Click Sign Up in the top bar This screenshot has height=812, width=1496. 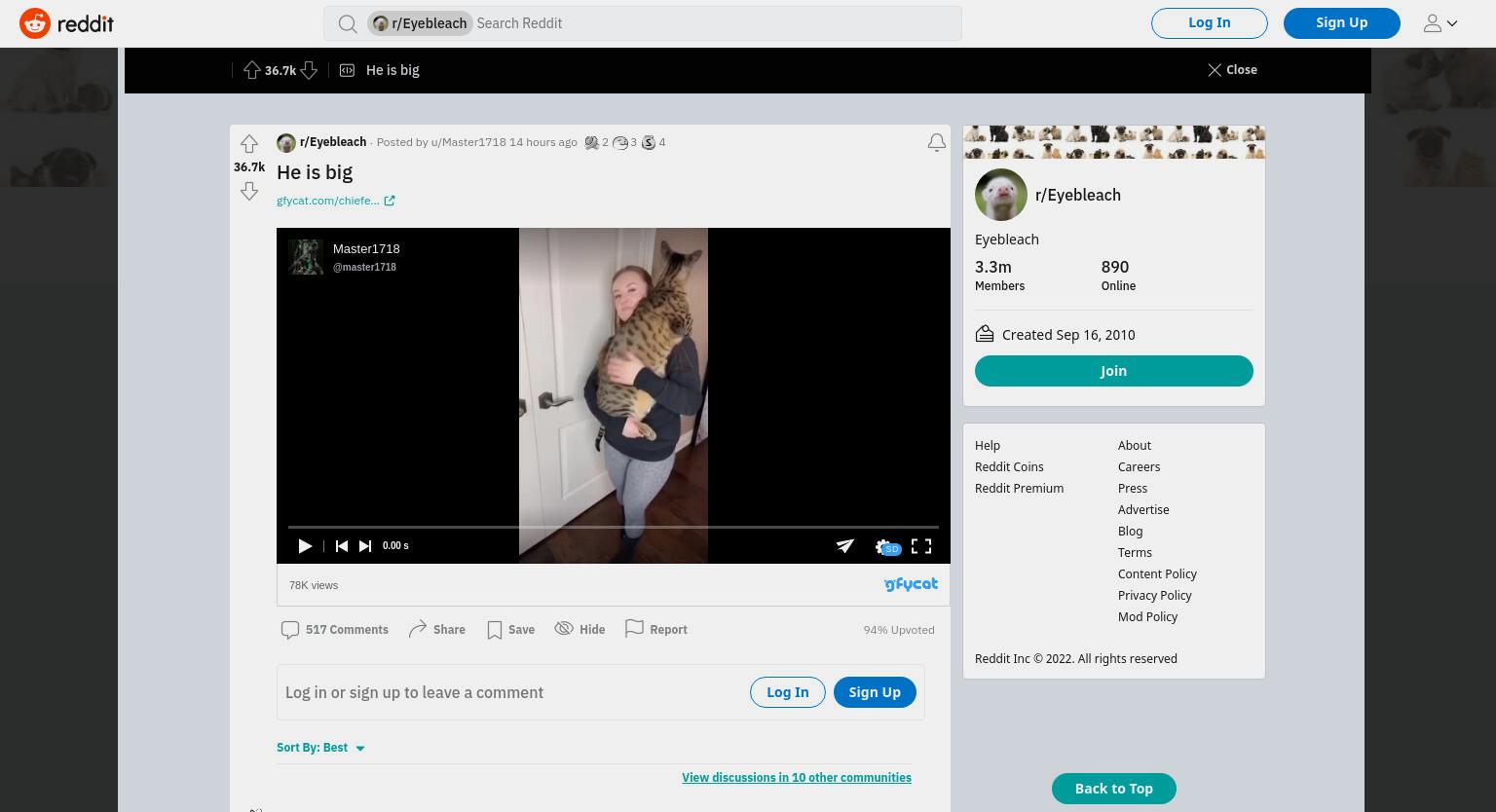click(x=1342, y=22)
